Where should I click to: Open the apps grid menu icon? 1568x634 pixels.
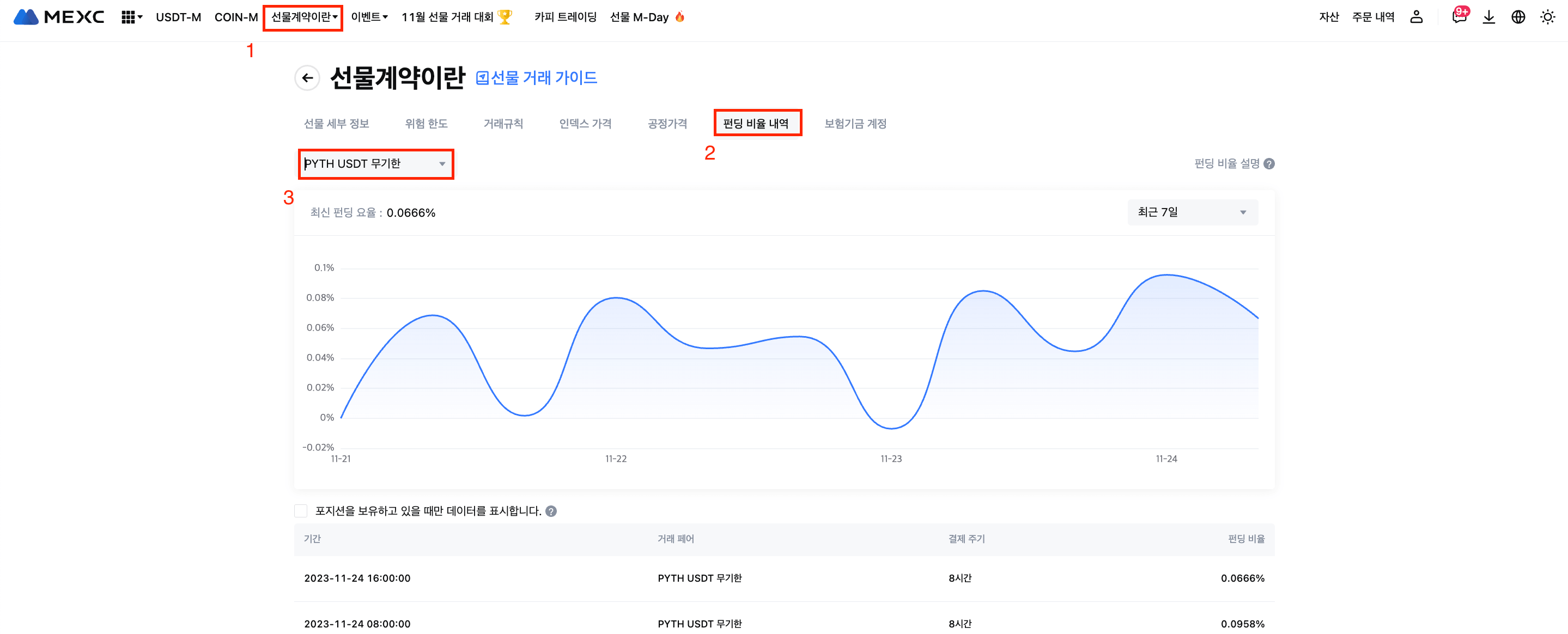(x=129, y=17)
